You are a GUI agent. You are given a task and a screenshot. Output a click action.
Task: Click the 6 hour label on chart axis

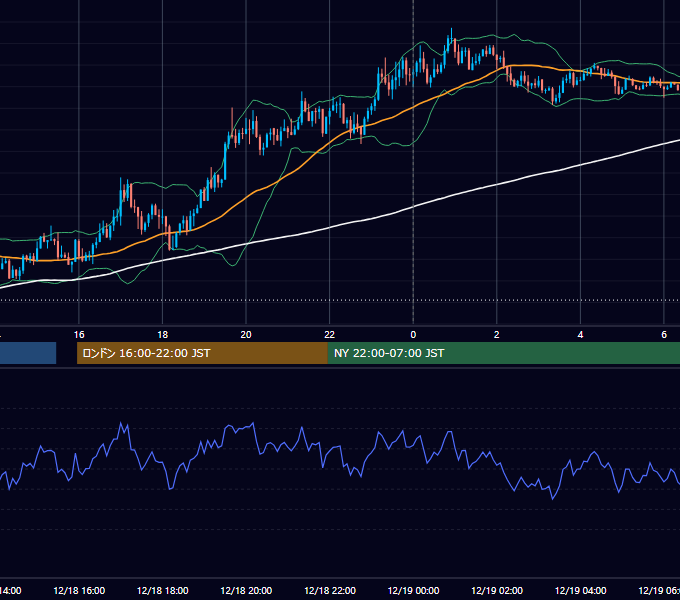click(x=664, y=335)
